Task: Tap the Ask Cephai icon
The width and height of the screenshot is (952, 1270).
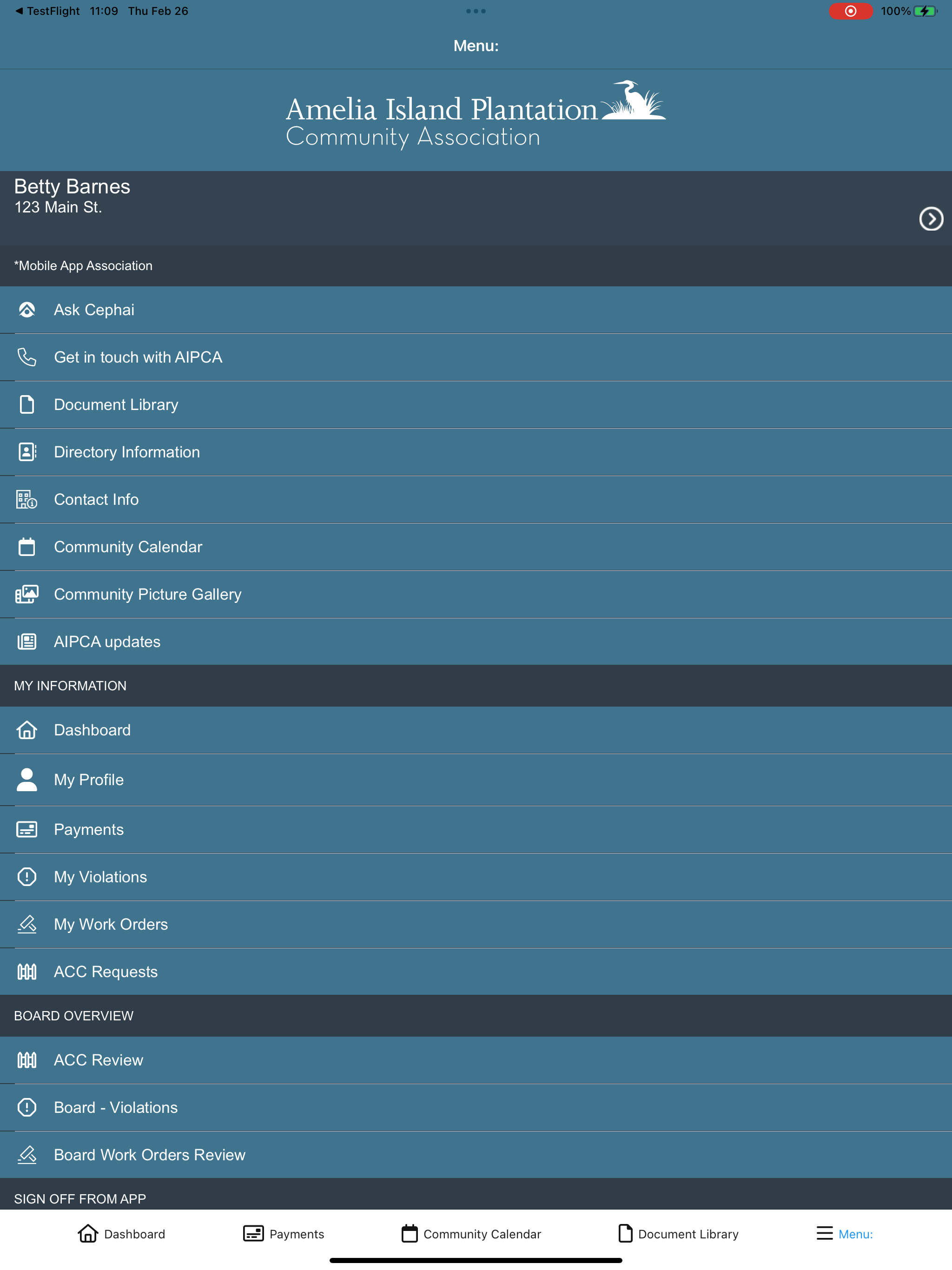Action: click(27, 310)
